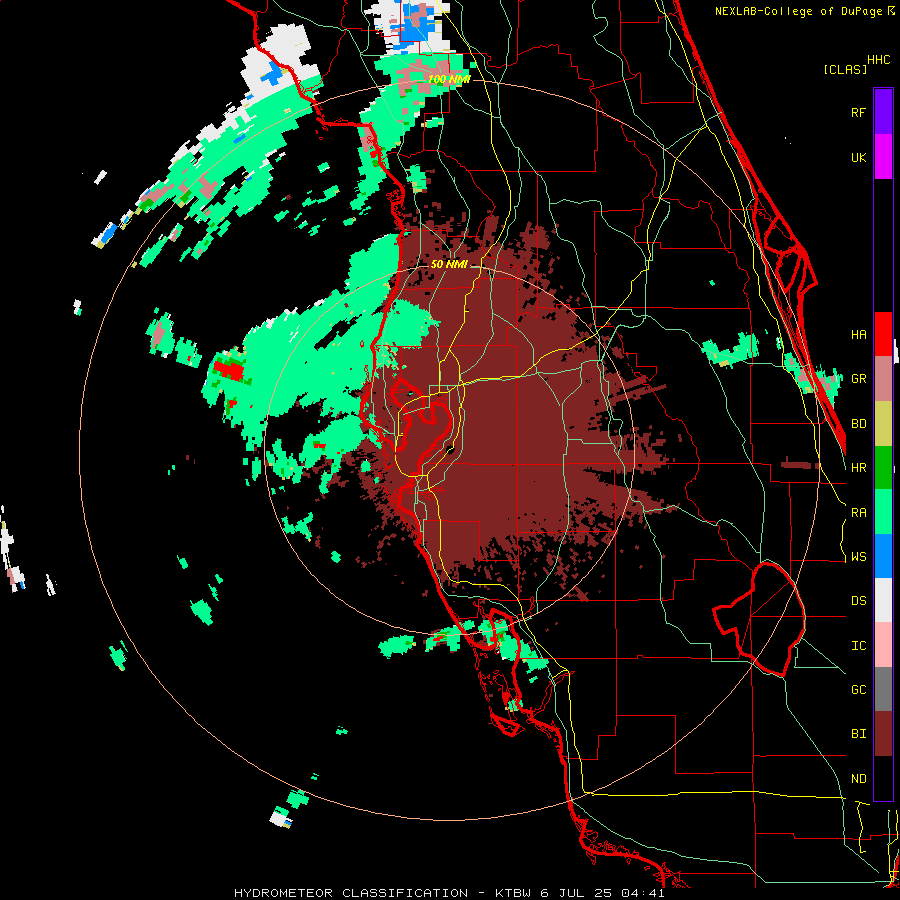Click the BI legend label text
This screenshot has height=900, width=900.
tap(858, 734)
